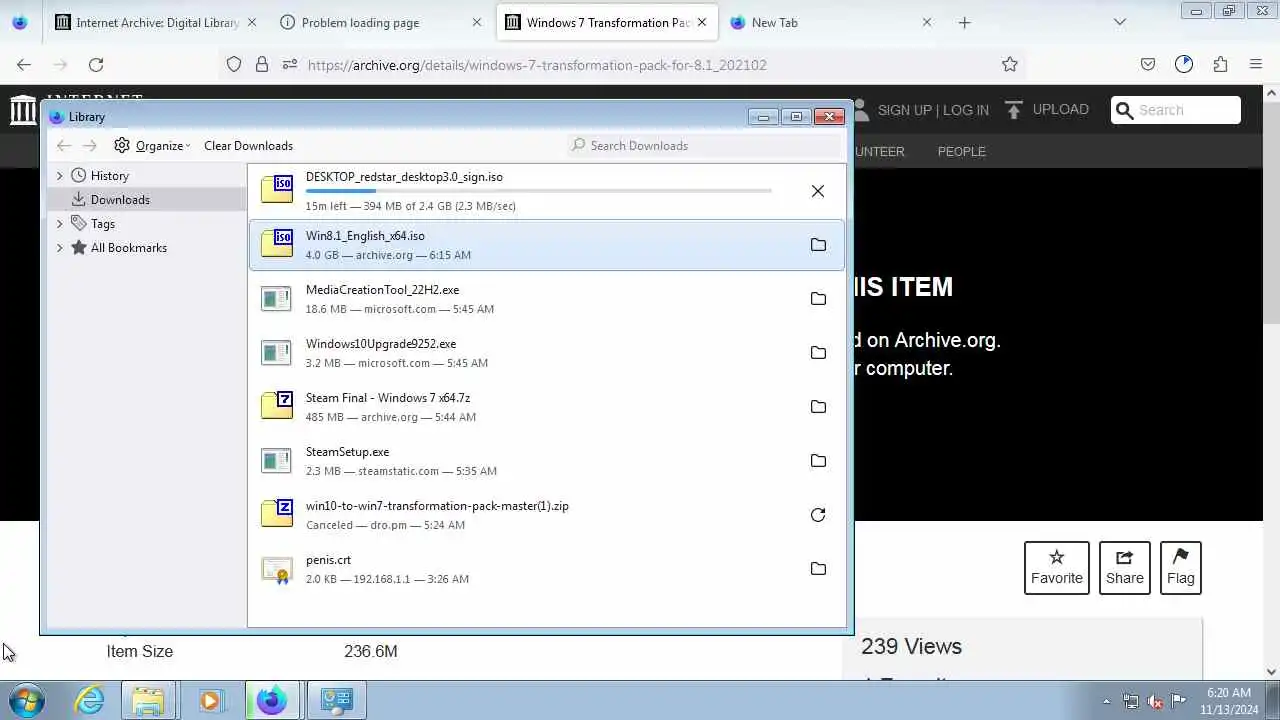Click the UPLOAD link on archive.org
Screen dimensions: 1280x720
point(1047,110)
